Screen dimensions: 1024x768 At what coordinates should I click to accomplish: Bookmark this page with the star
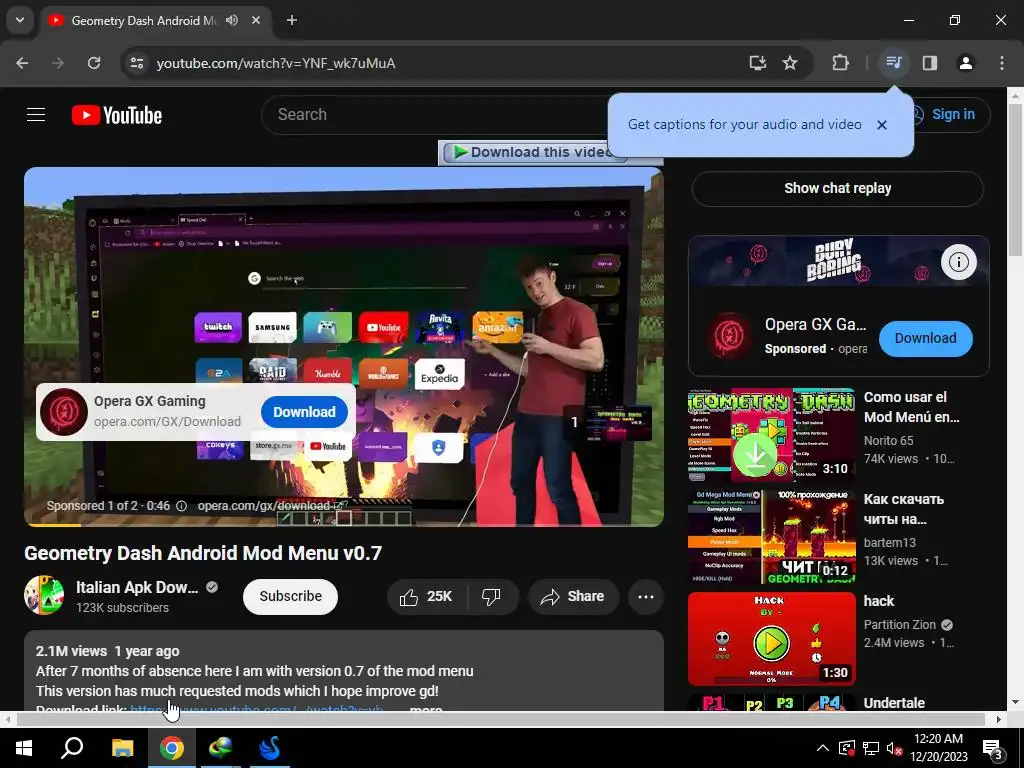pyautogui.click(x=790, y=63)
